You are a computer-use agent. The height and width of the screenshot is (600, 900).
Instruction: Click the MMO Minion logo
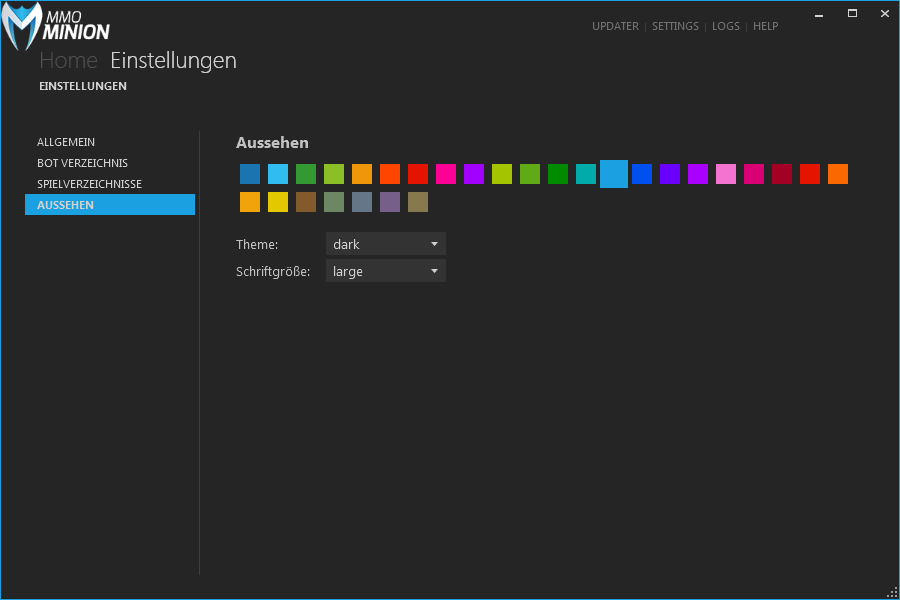pos(56,26)
